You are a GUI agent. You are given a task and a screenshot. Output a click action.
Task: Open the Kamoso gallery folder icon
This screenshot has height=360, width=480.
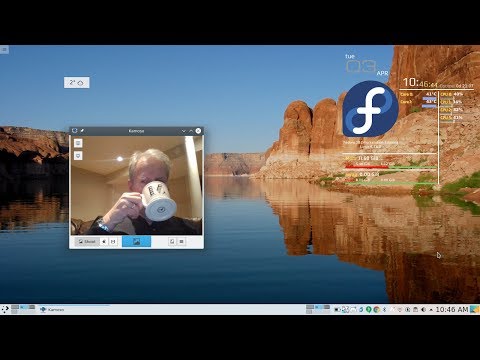pos(172,241)
